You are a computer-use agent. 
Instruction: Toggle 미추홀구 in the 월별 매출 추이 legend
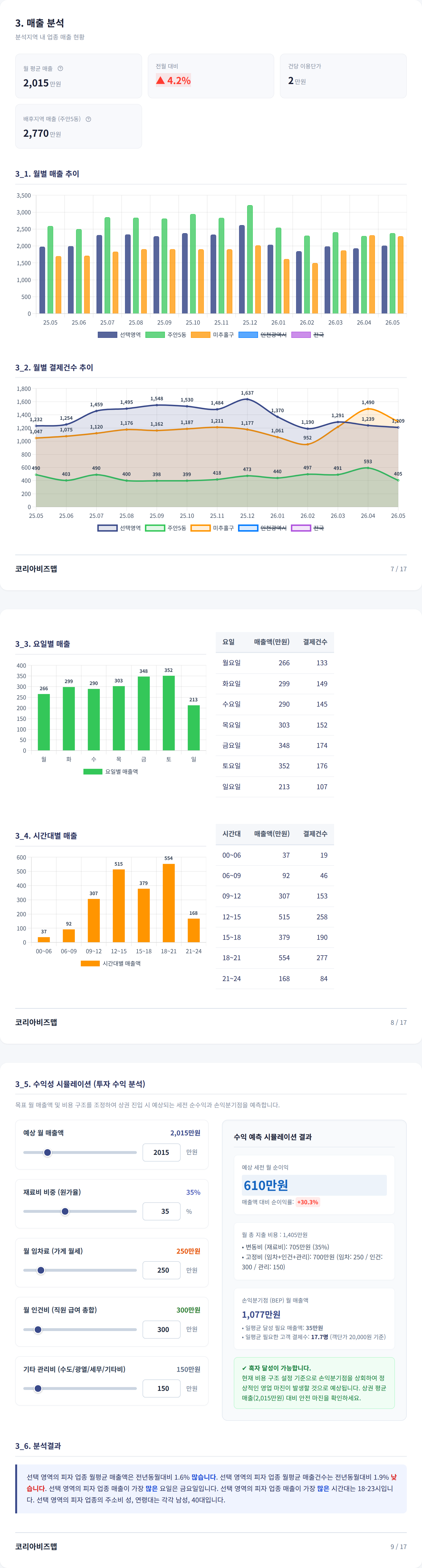click(212, 335)
